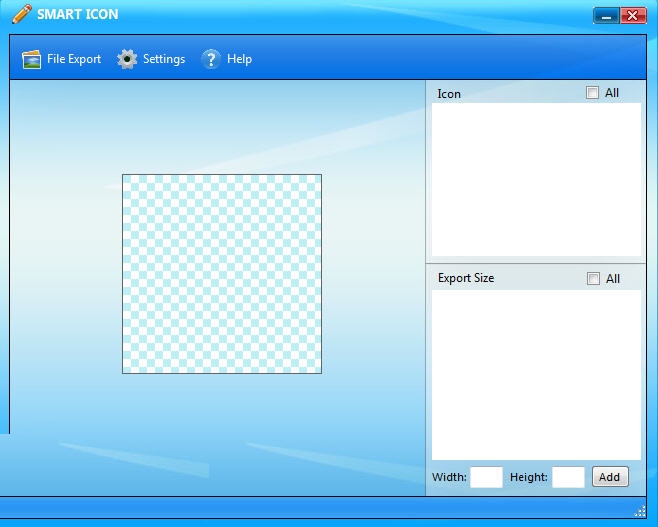
Task: Click the Height input field
Action: pyautogui.click(x=568, y=477)
